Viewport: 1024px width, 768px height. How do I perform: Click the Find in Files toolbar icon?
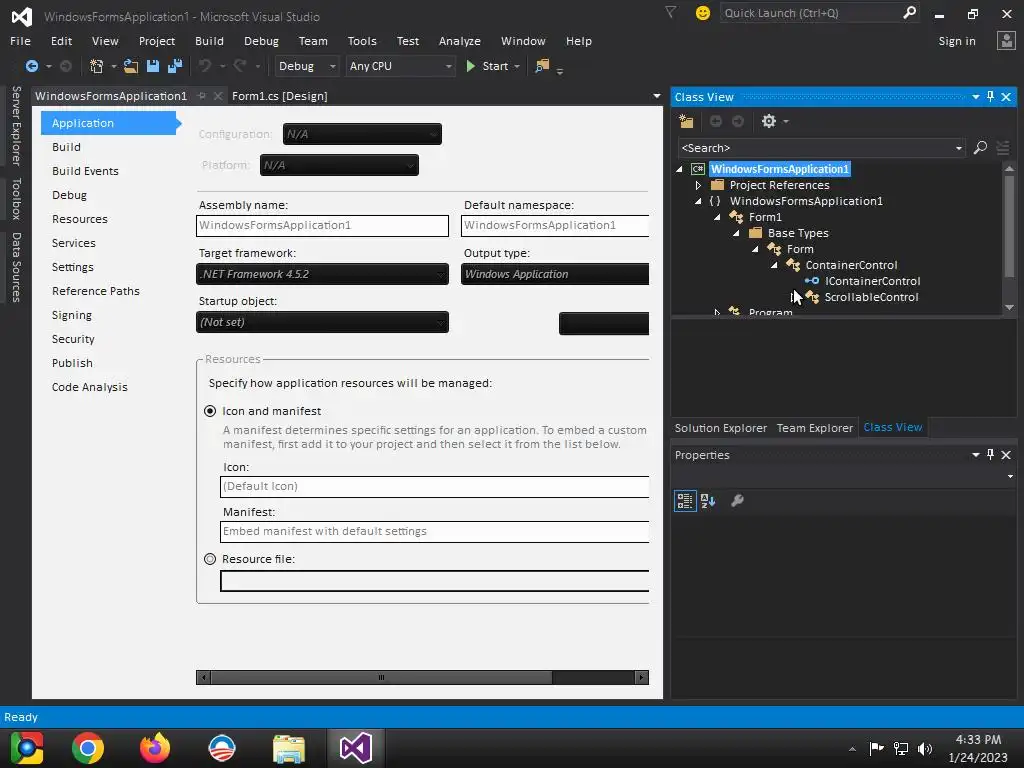pyautogui.click(x=542, y=66)
